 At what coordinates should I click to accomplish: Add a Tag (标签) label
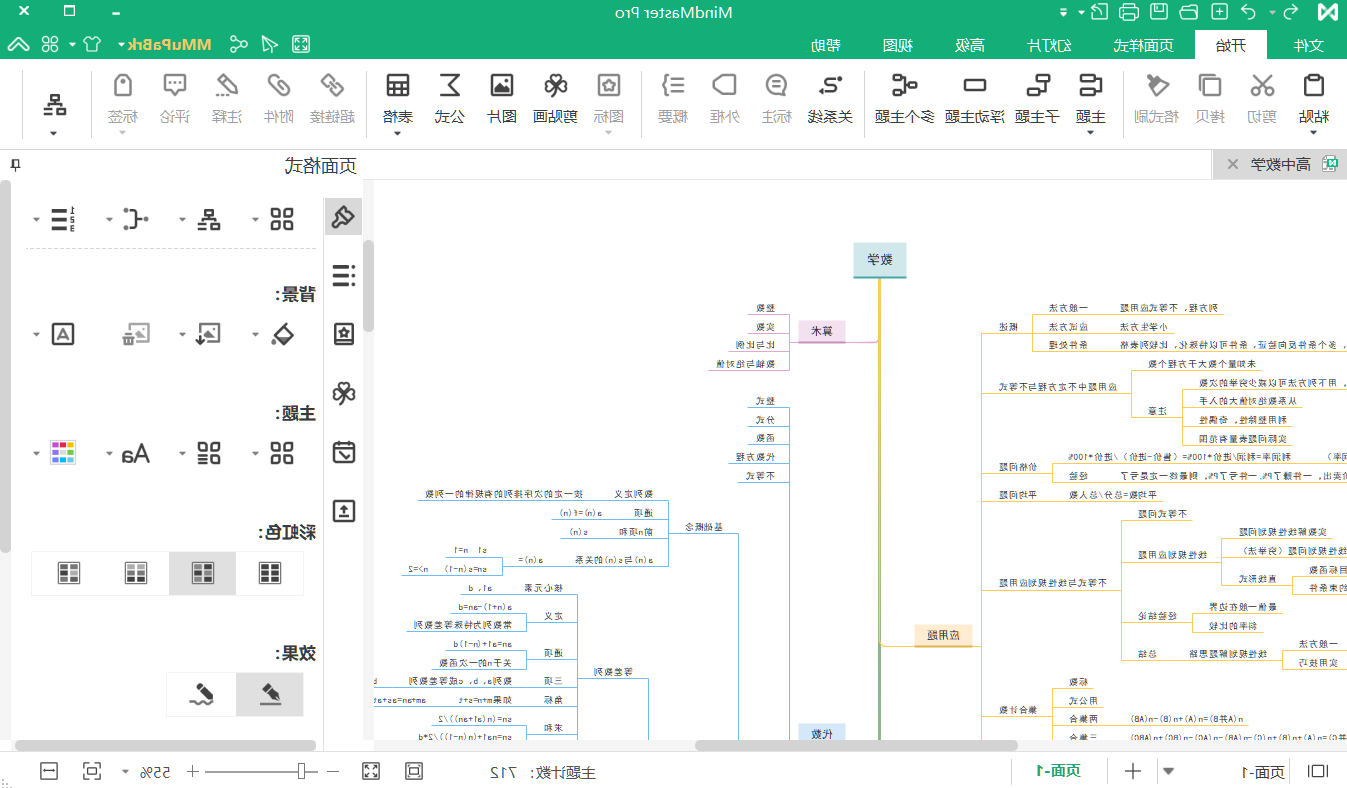[x=123, y=98]
